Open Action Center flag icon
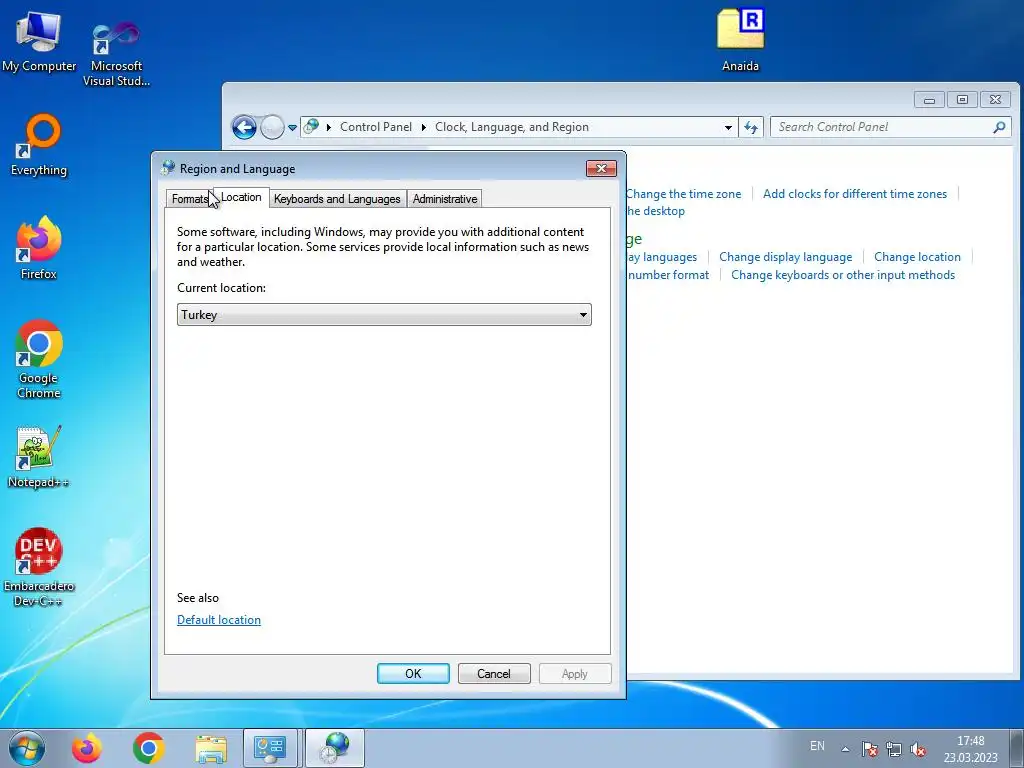1024x768 pixels. (869, 749)
